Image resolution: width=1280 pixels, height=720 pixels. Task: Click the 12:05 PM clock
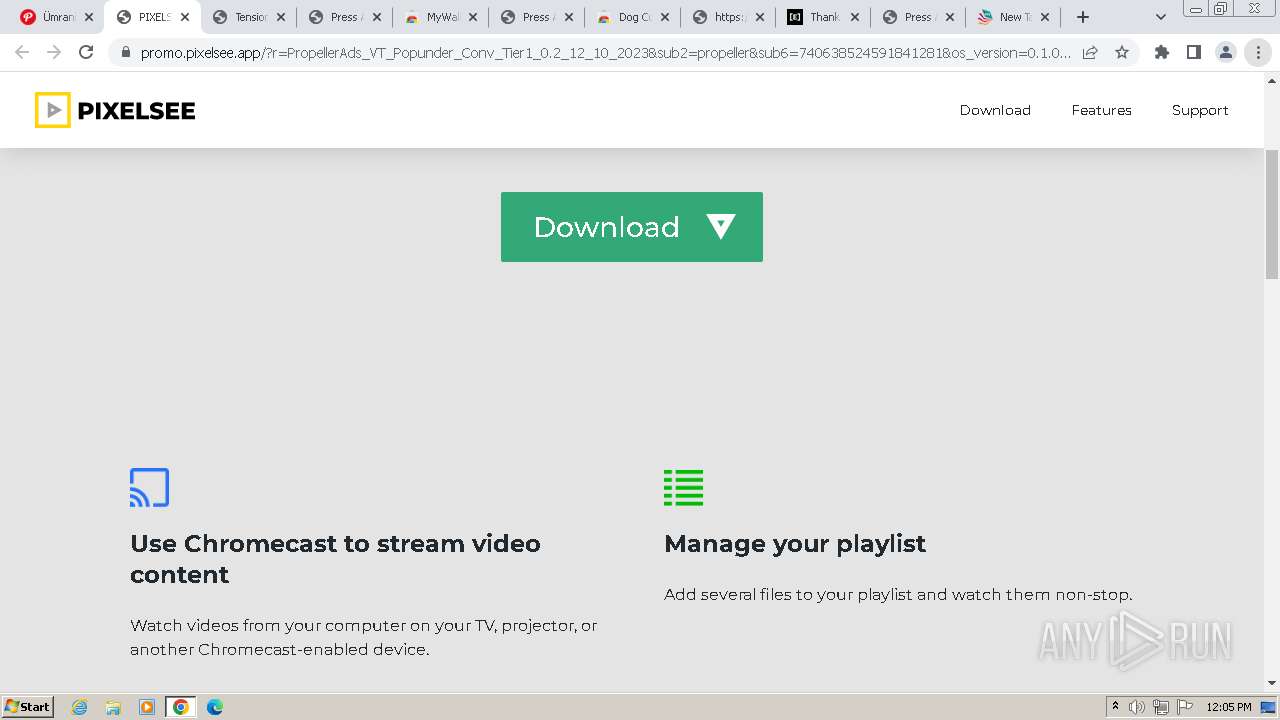1229,707
